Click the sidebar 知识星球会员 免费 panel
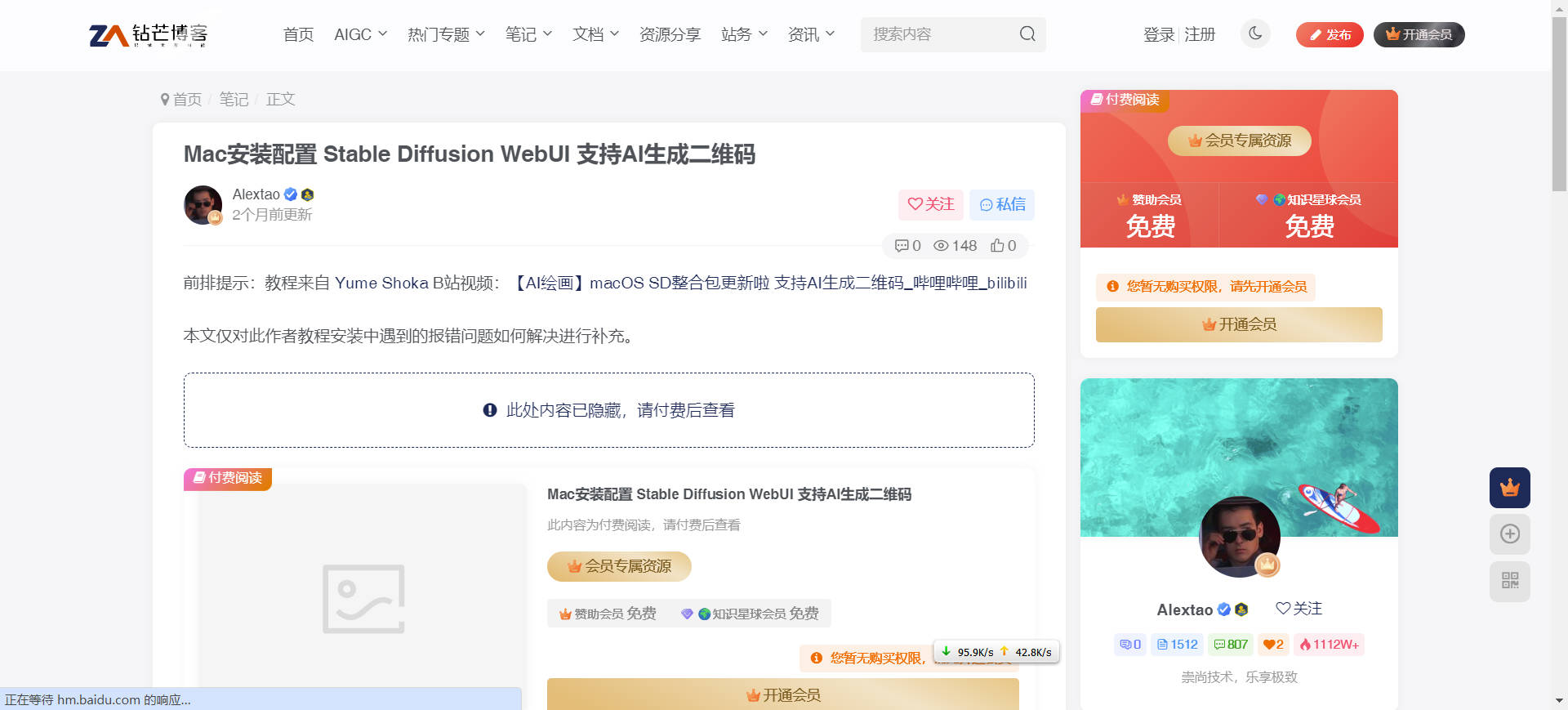The height and width of the screenshot is (710, 1568). (1308, 215)
